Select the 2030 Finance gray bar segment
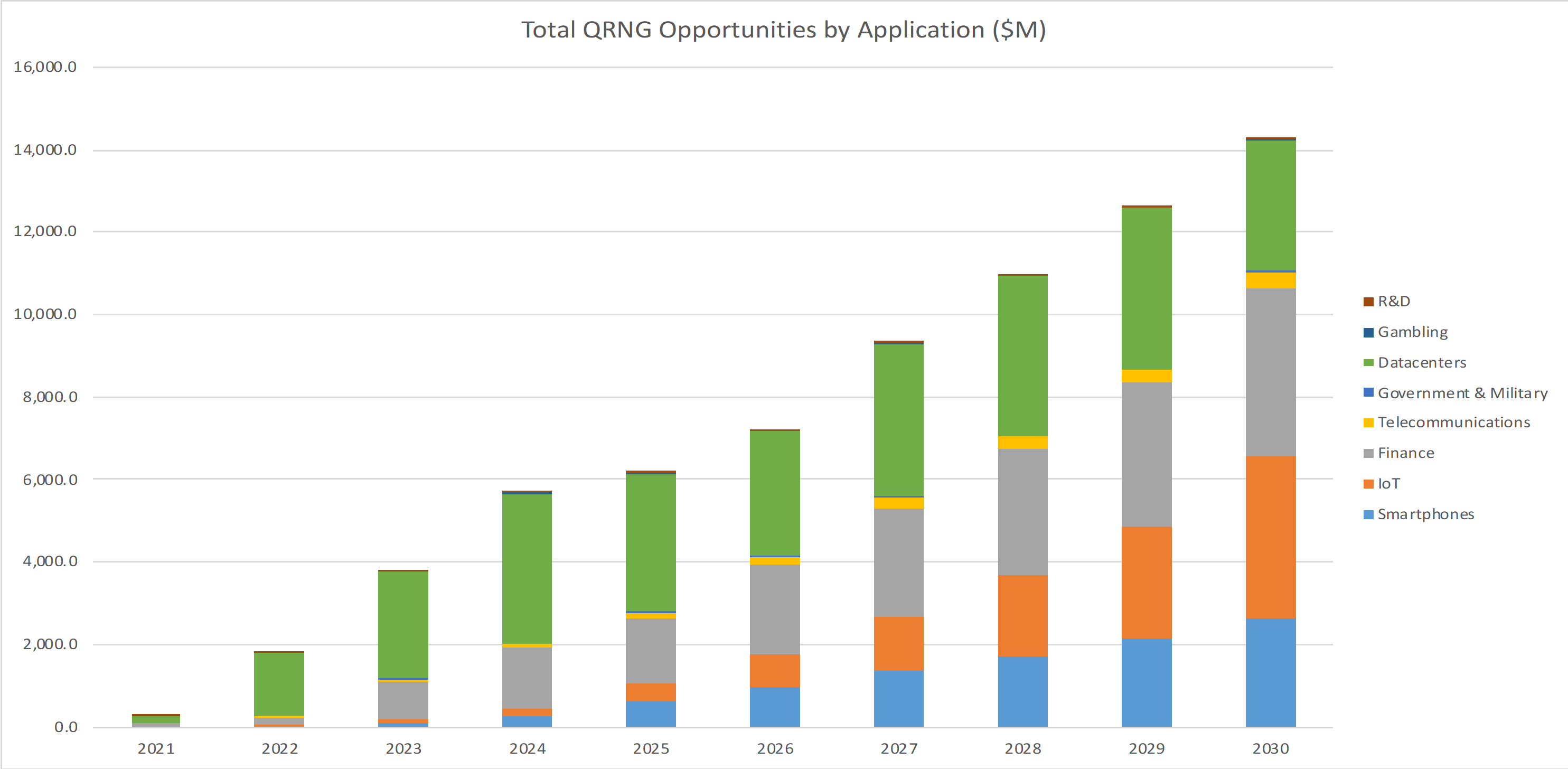 pyautogui.click(x=1270, y=373)
